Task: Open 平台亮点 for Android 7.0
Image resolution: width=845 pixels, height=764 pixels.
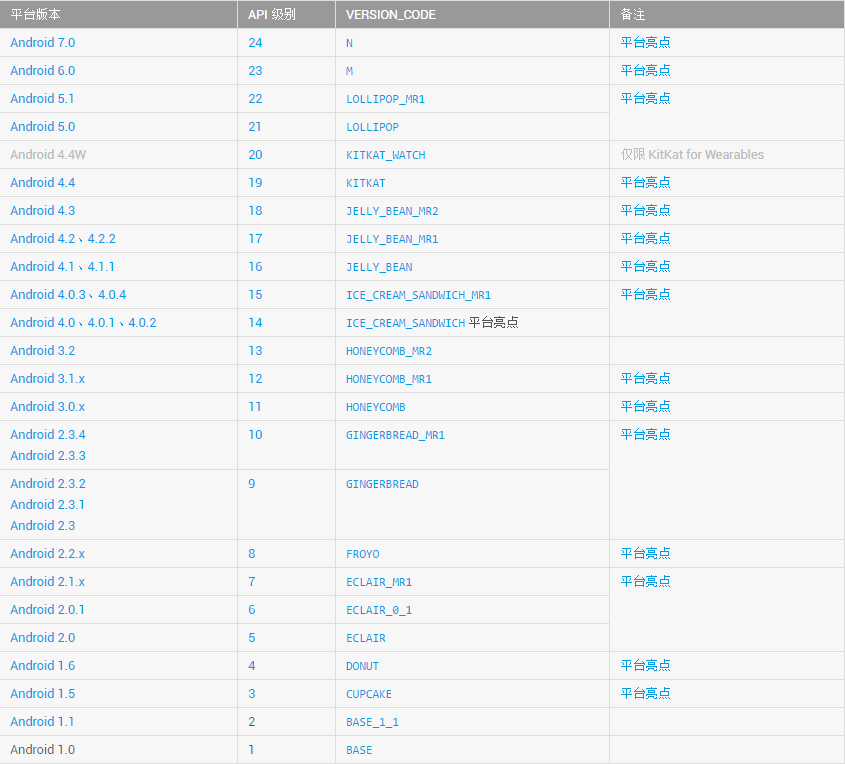Action: click(646, 43)
